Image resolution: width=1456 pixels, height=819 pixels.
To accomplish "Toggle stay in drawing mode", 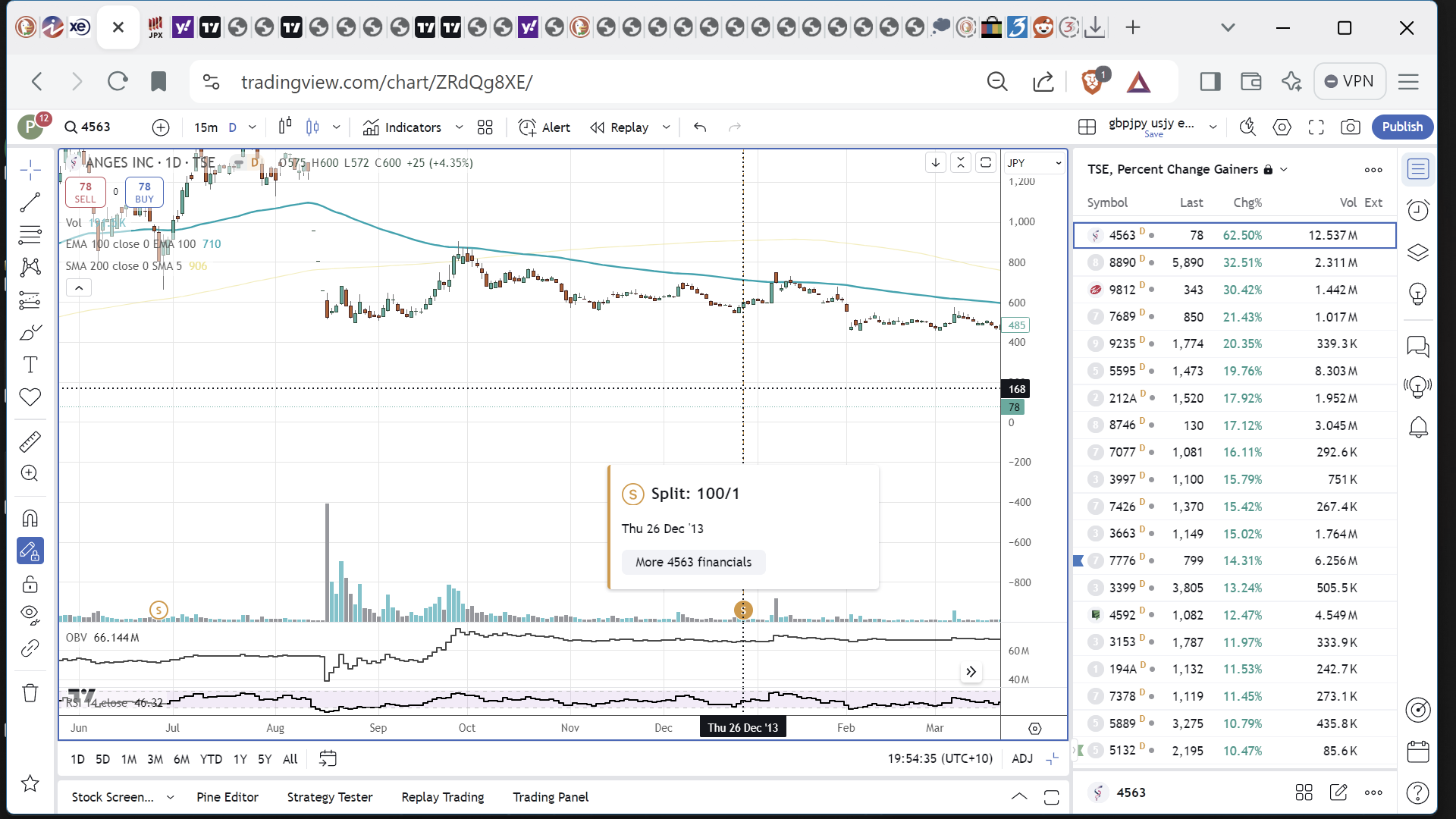I will point(30,551).
